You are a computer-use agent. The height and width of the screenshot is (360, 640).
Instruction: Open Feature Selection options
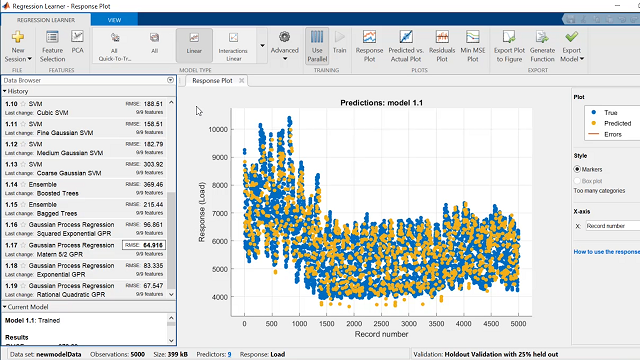tap(52, 46)
